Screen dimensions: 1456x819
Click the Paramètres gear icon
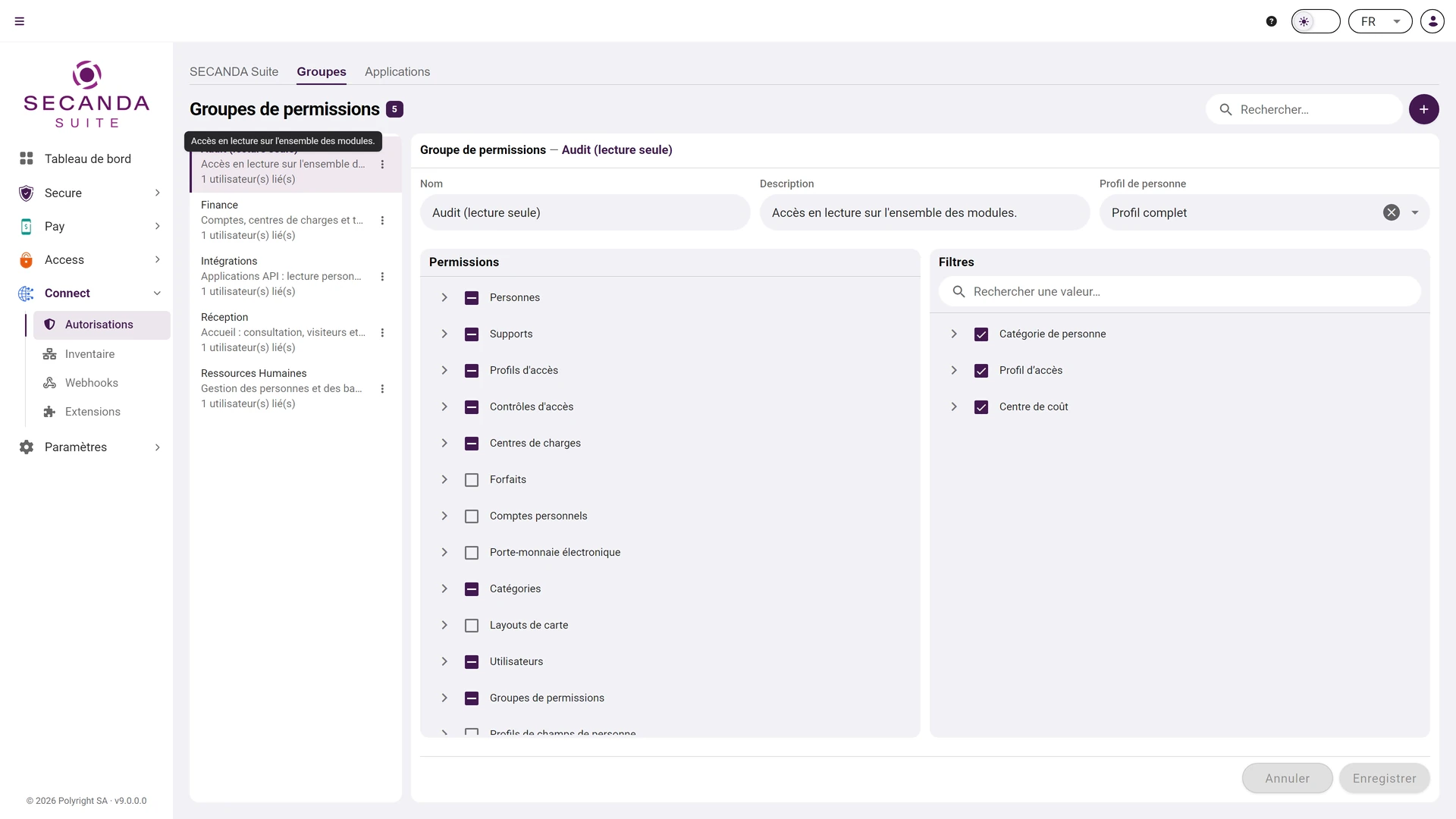pos(27,447)
